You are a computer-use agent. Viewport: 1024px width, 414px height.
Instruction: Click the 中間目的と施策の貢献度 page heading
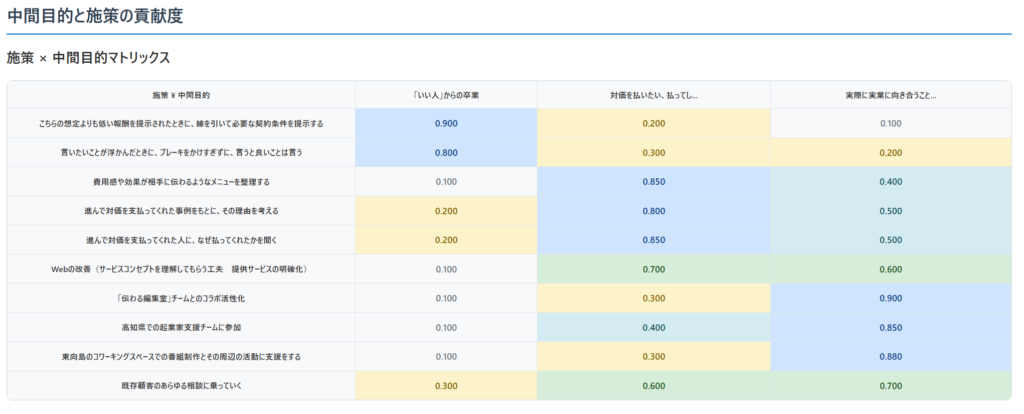pyautogui.click(x=95, y=17)
